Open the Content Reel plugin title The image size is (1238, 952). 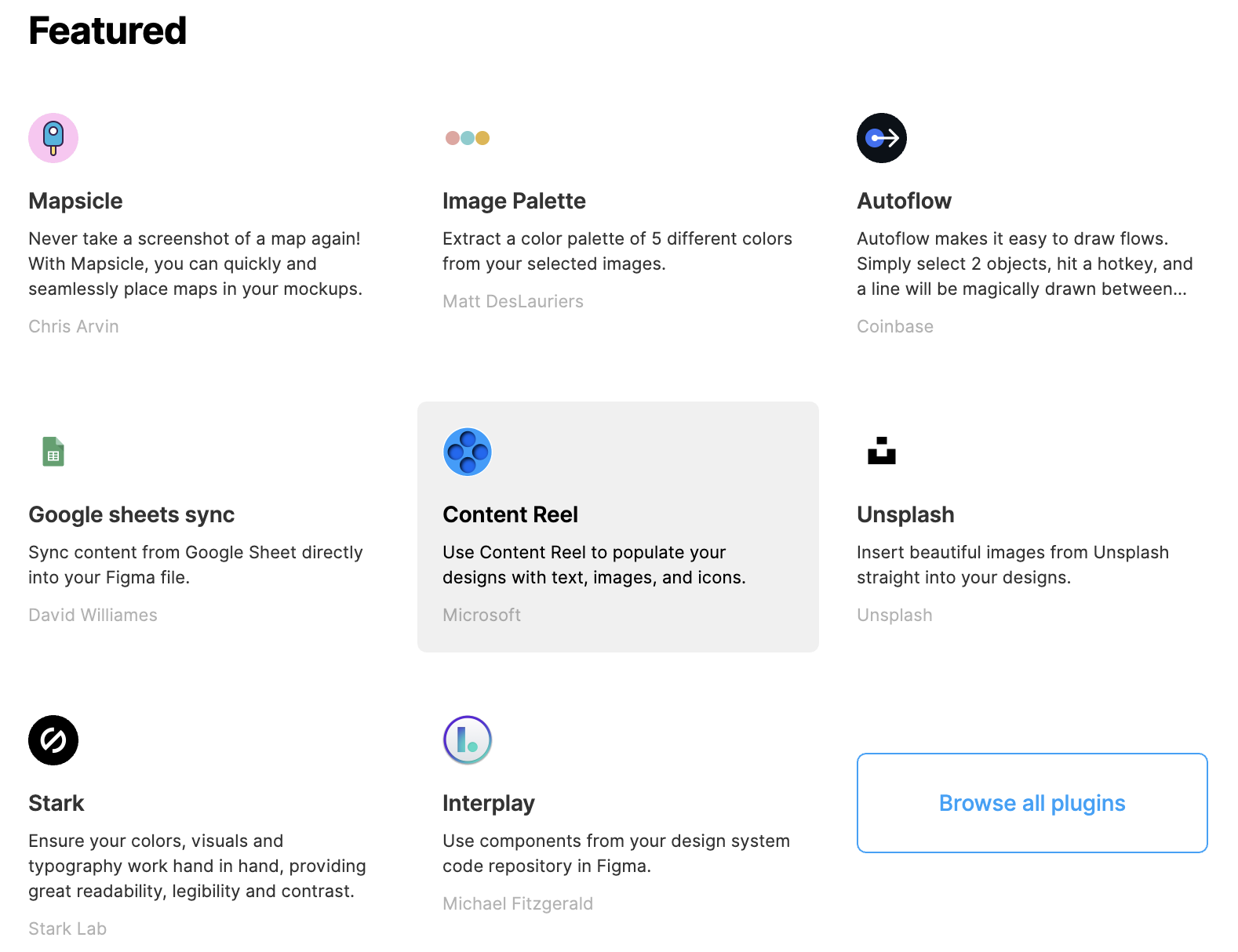click(510, 514)
